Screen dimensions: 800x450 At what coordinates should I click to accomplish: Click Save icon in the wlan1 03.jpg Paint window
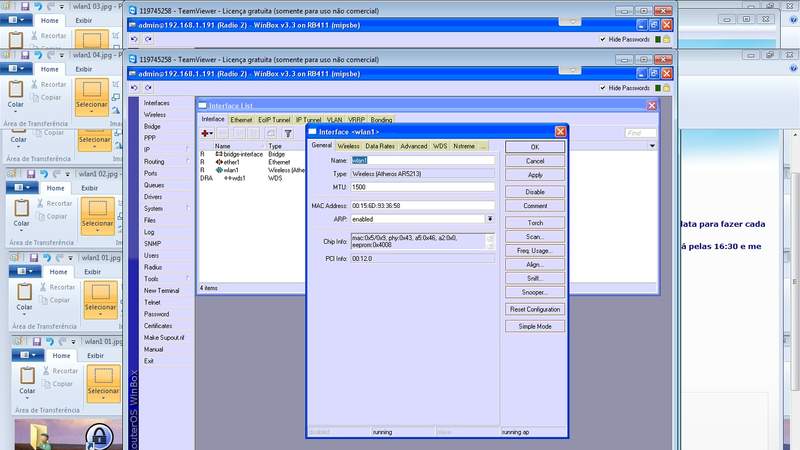point(26,7)
